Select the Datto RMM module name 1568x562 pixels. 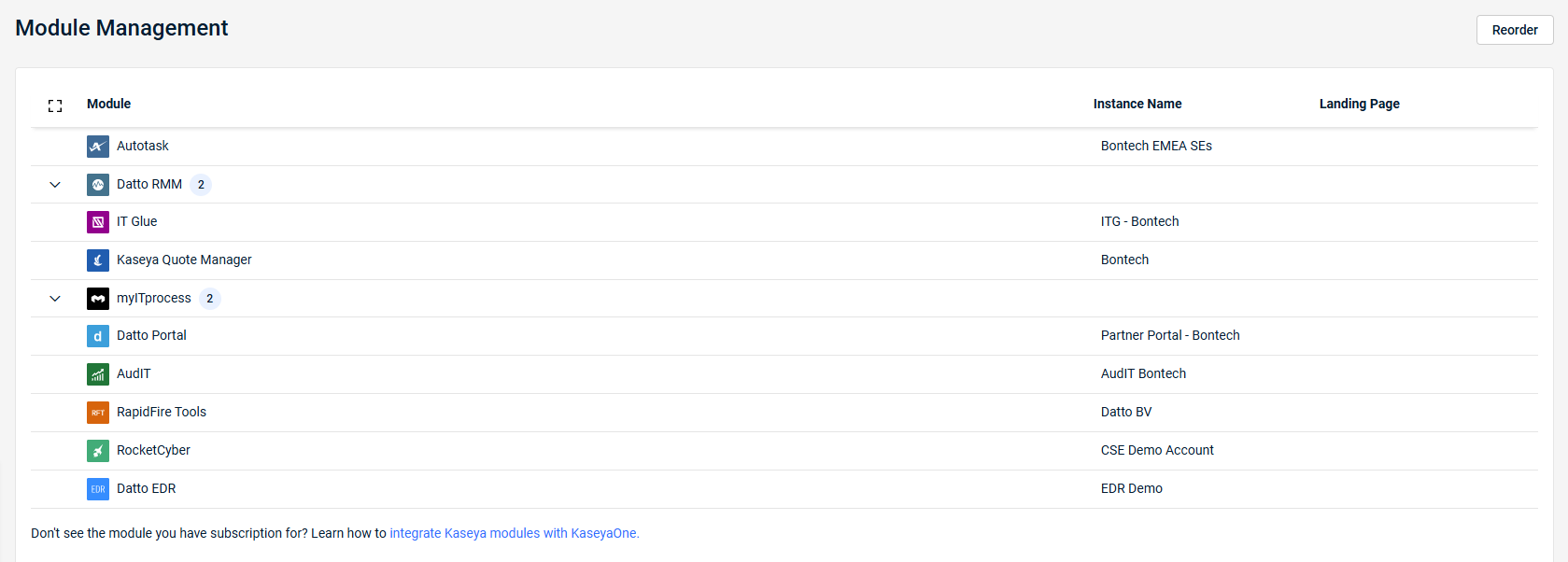[149, 184]
